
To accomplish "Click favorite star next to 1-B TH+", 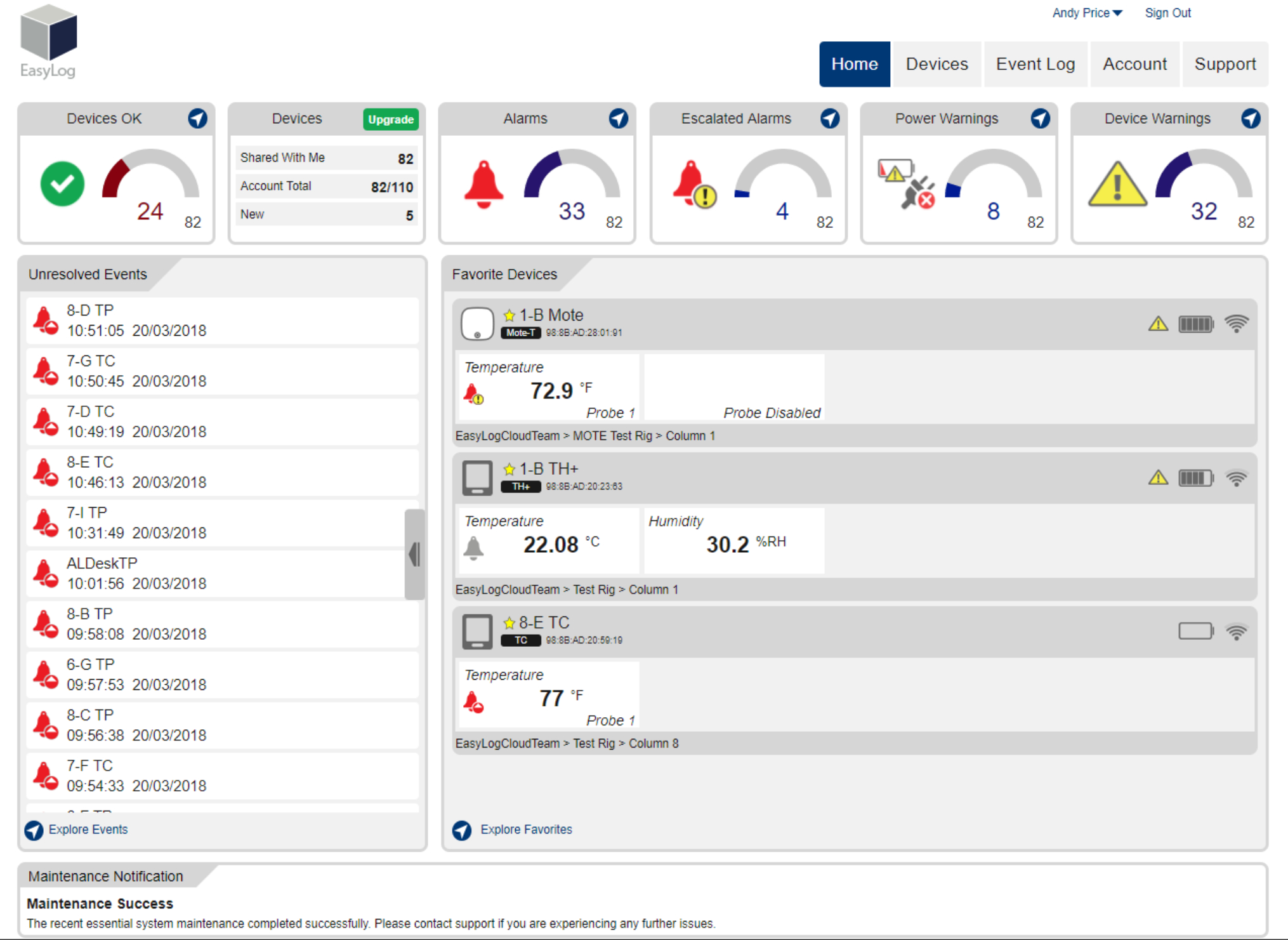I will pos(509,469).
